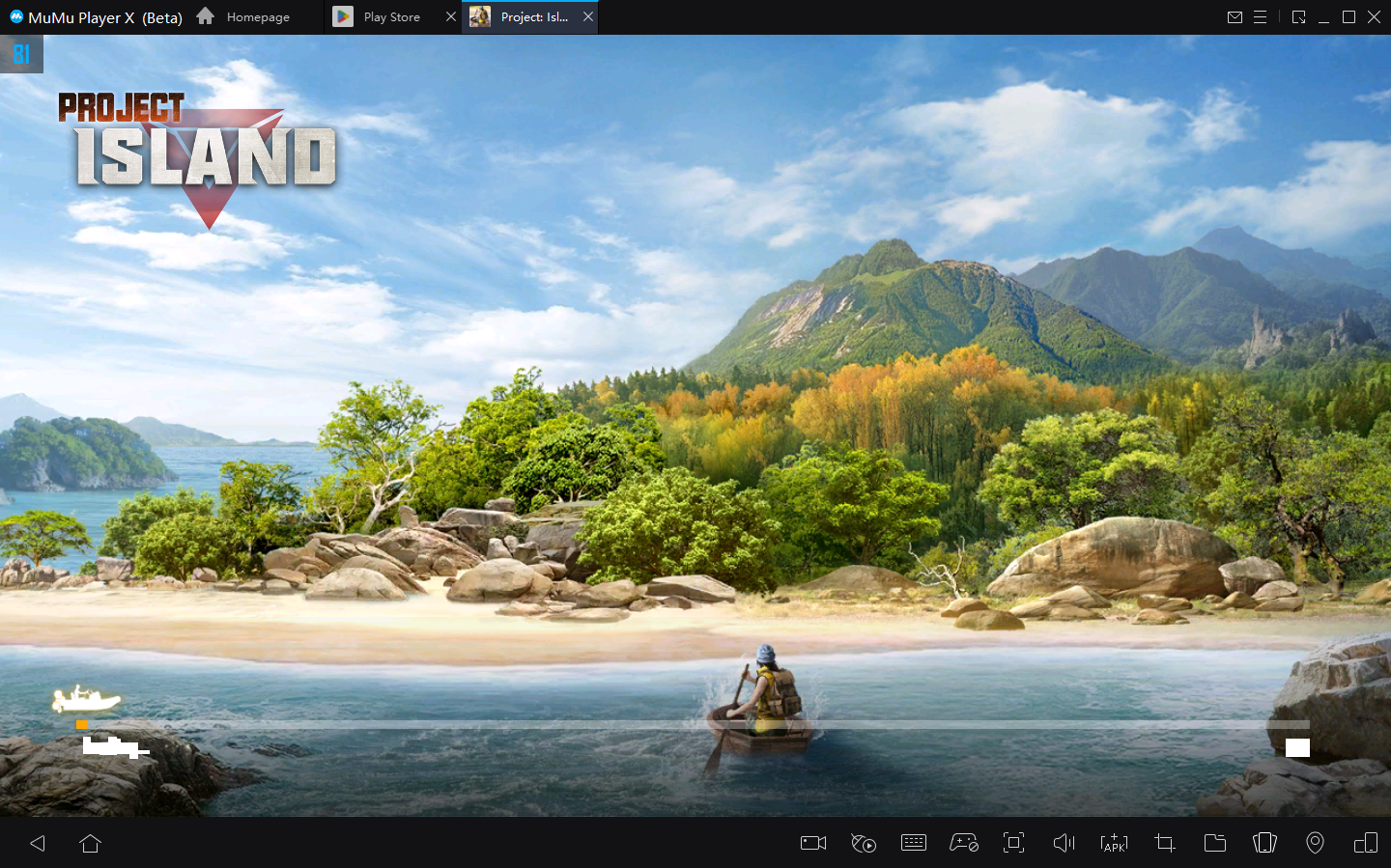Screen dimensions: 1391x868
Task: Open the hamburger menu in title bar
Action: (x=1260, y=17)
